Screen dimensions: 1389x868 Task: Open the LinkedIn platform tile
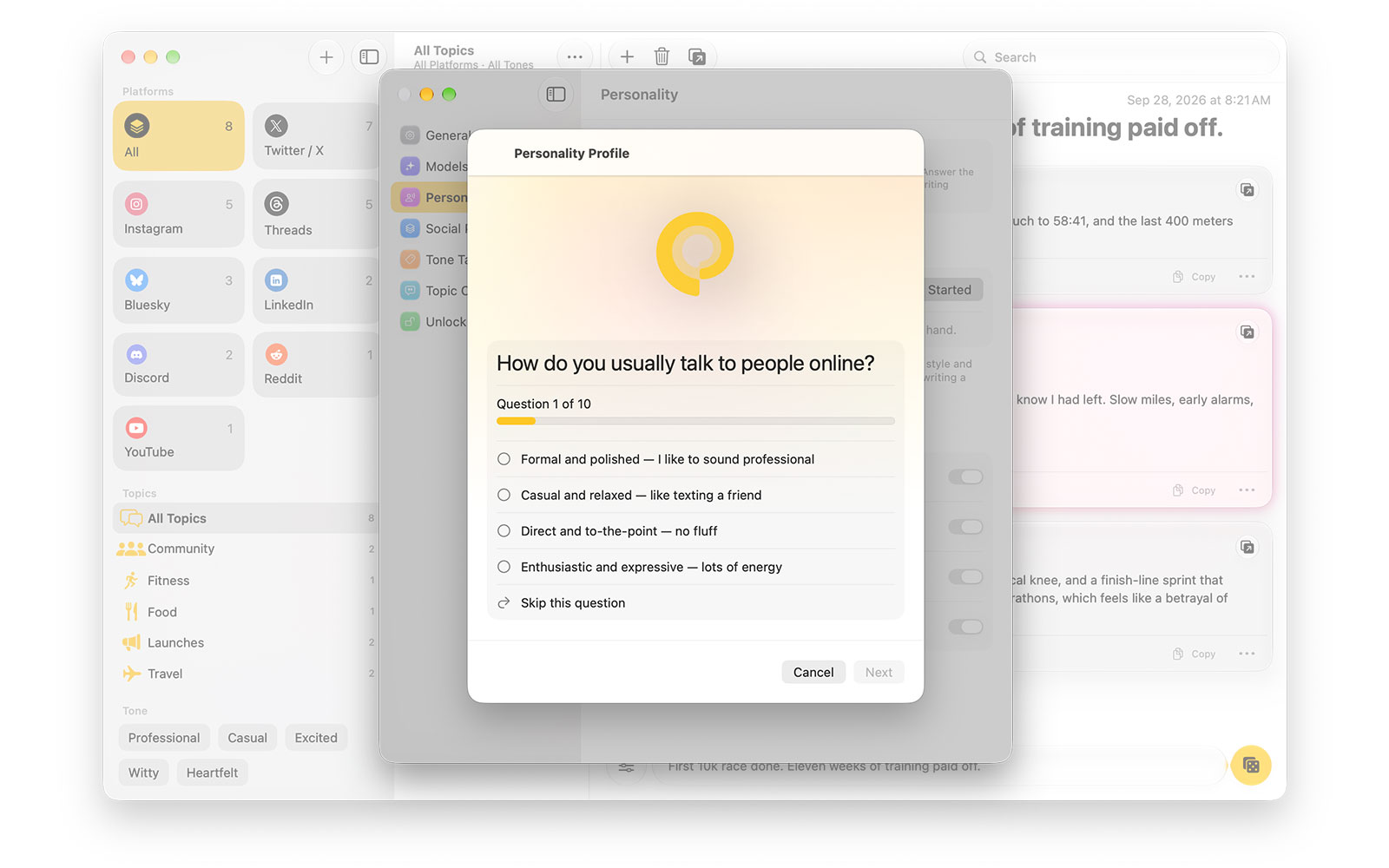(x=316, y=290)
